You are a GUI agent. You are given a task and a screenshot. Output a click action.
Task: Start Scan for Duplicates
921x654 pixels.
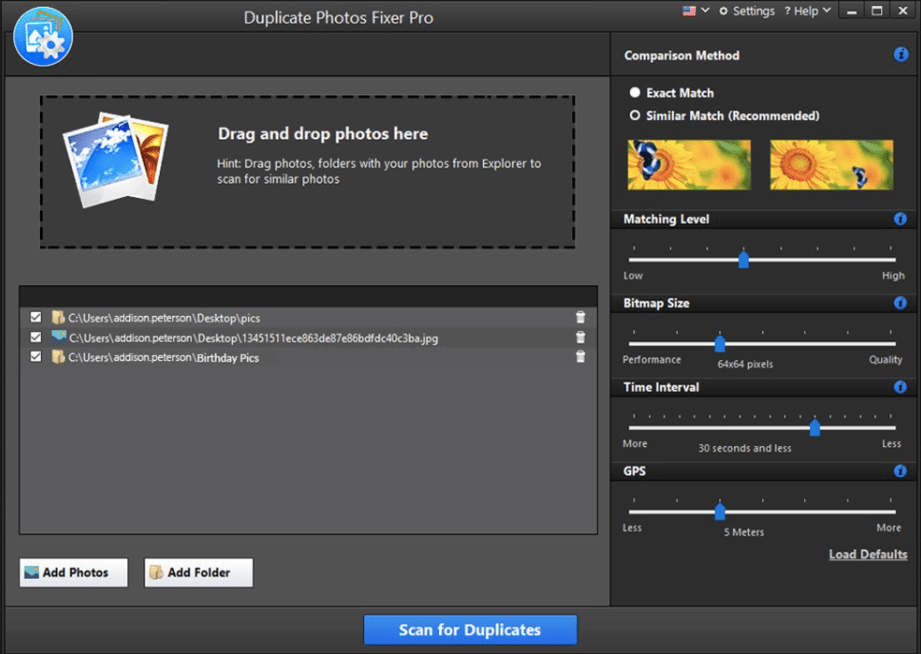[x=470, y=630]
